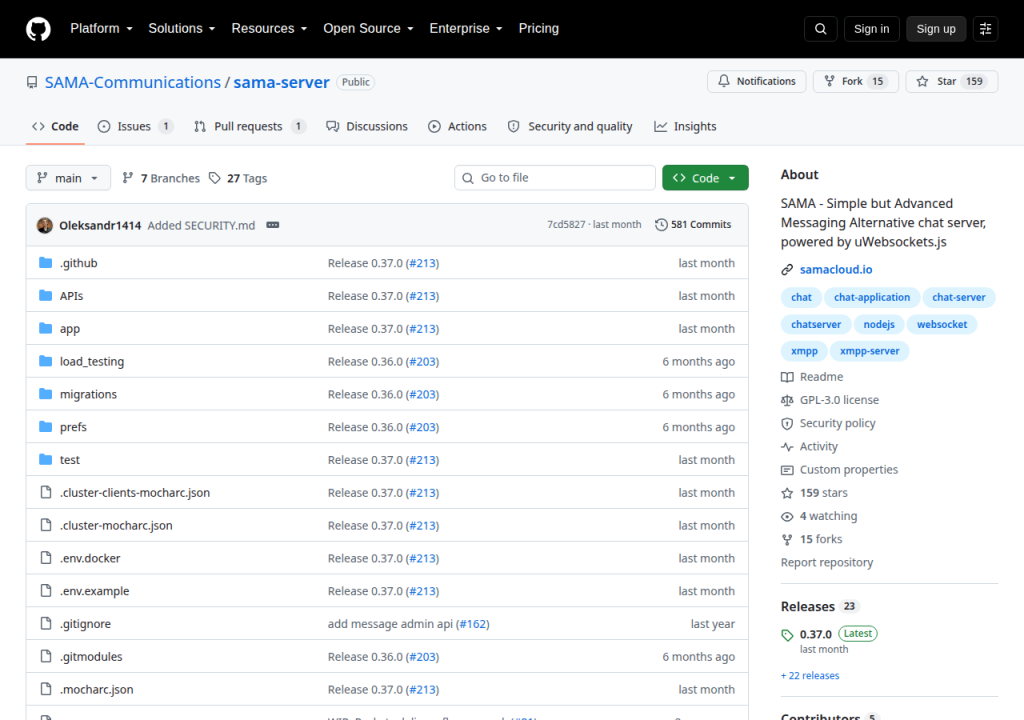This screenshot has width=1024, height=720.
Task: Open .cluster-clients-mocharc.json file
Action: click(x=135, y=492)
